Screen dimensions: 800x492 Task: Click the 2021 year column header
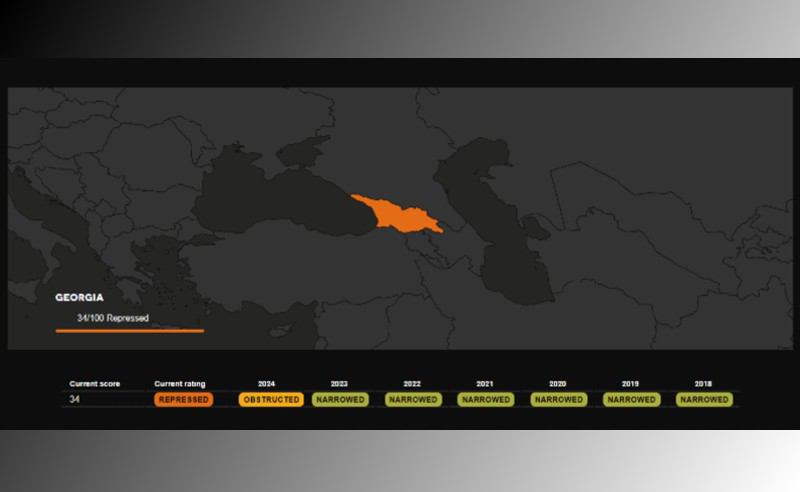click(x=485, y=383)
